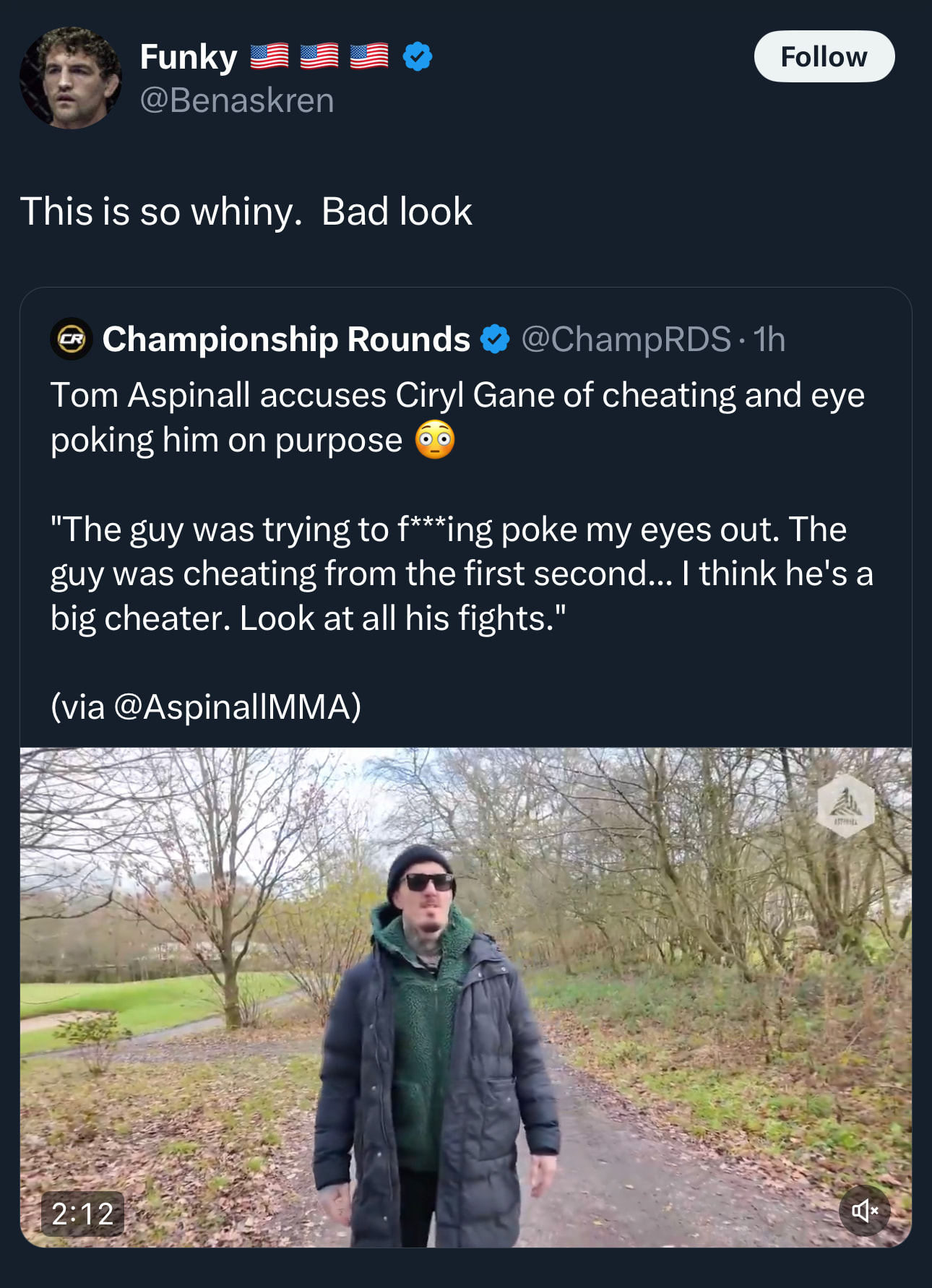Open the @AspinallMMA mention link

tap(238, 706)
